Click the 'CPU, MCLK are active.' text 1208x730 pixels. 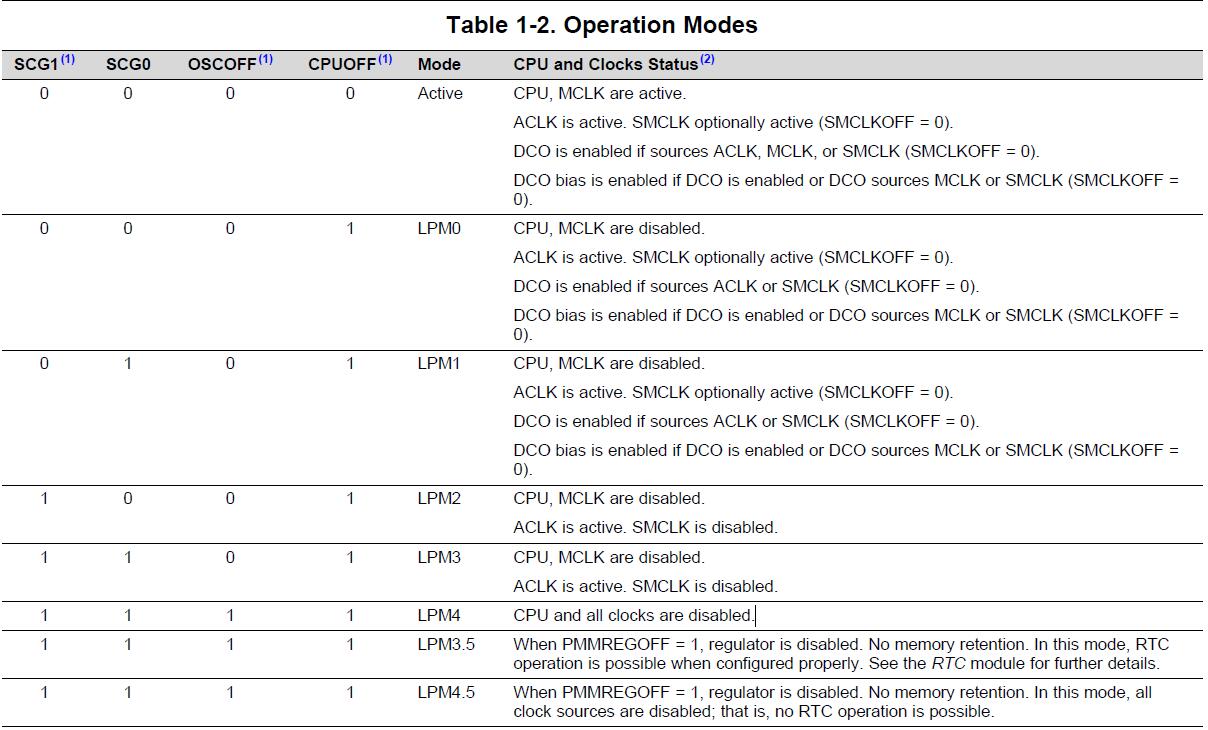tap(599, 93)
